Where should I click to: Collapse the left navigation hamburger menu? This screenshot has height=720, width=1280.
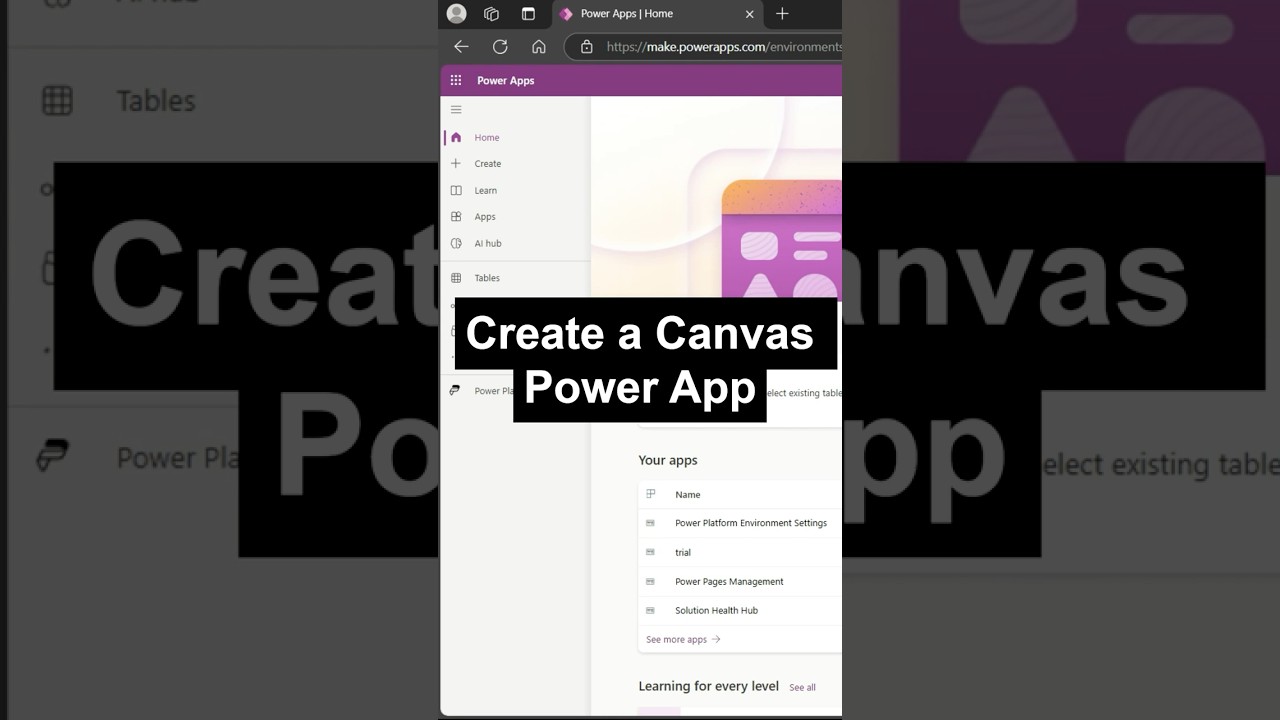[x=456, y=110]
